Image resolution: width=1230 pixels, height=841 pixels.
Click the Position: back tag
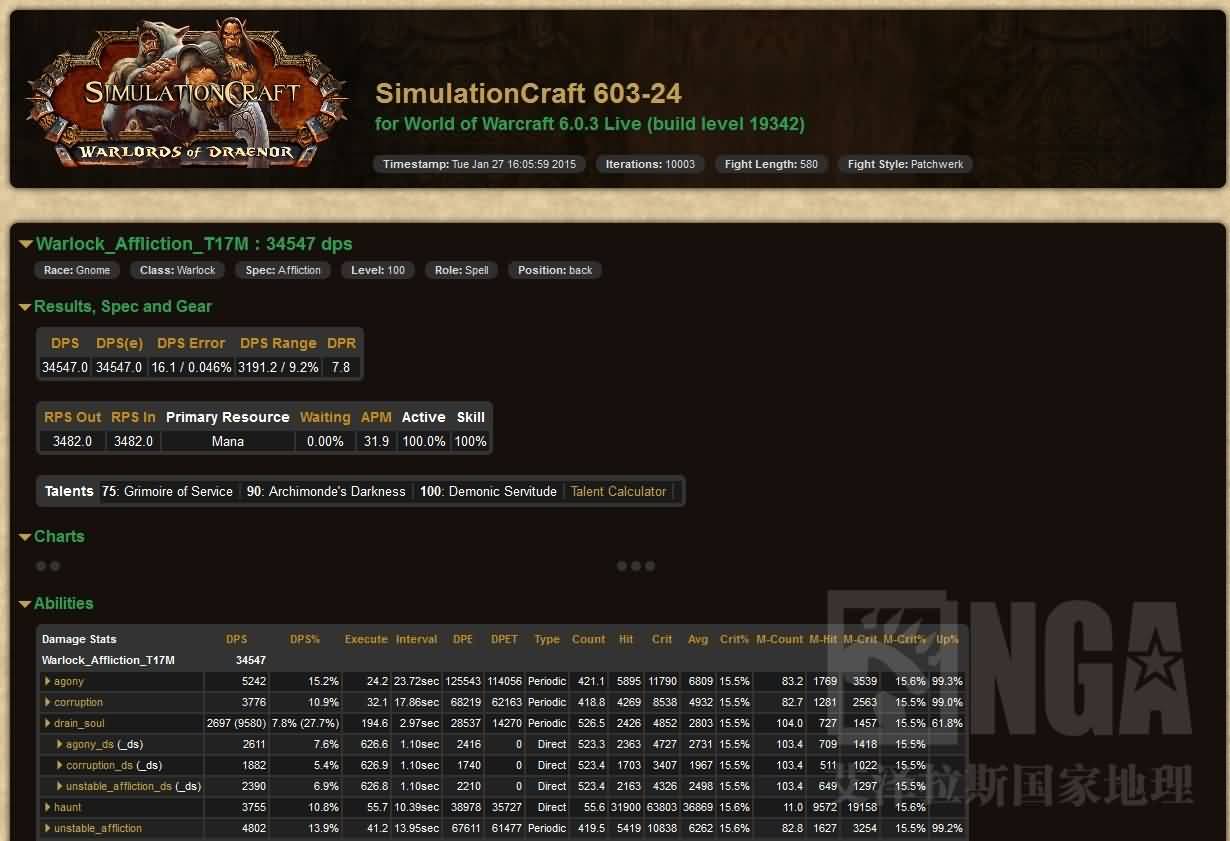click(555, 270)
